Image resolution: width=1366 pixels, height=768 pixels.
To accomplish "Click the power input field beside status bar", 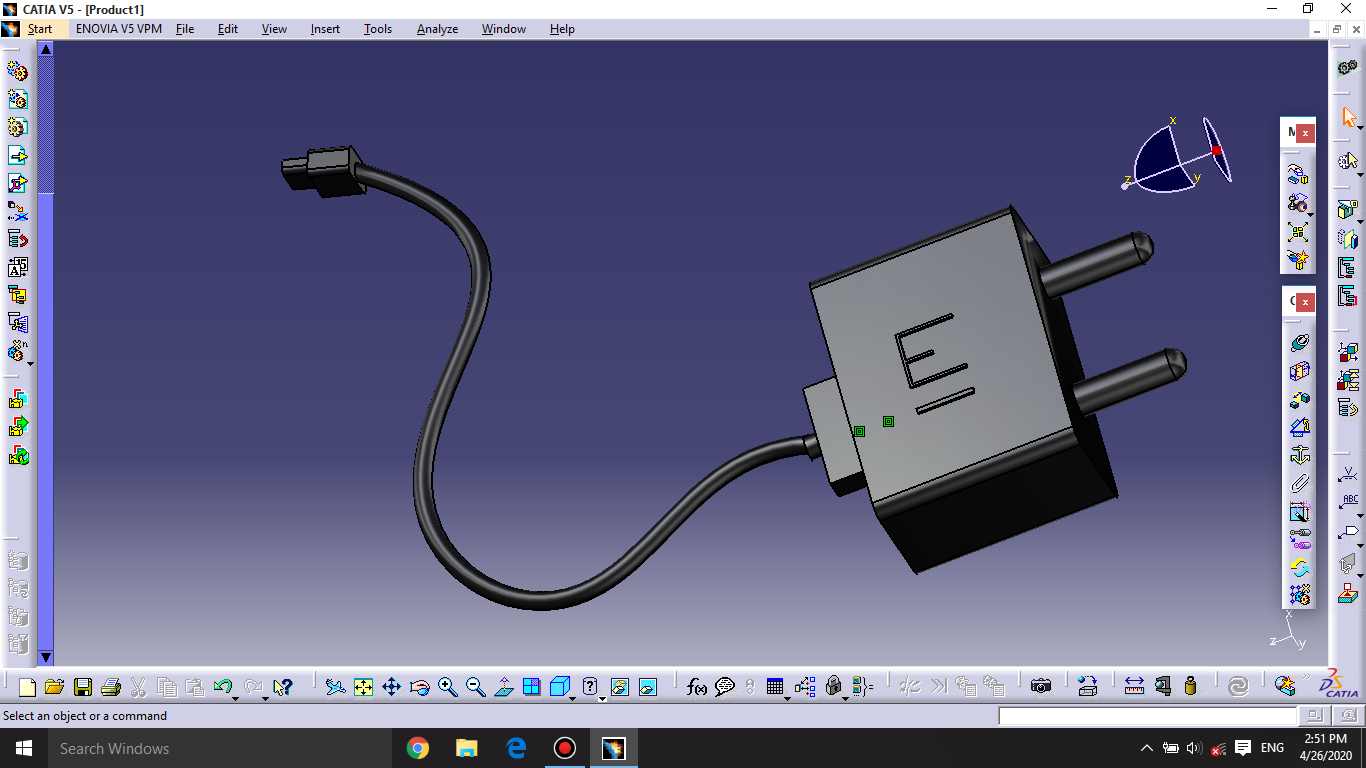I will pyautogui.click(x=1147, y=716).
